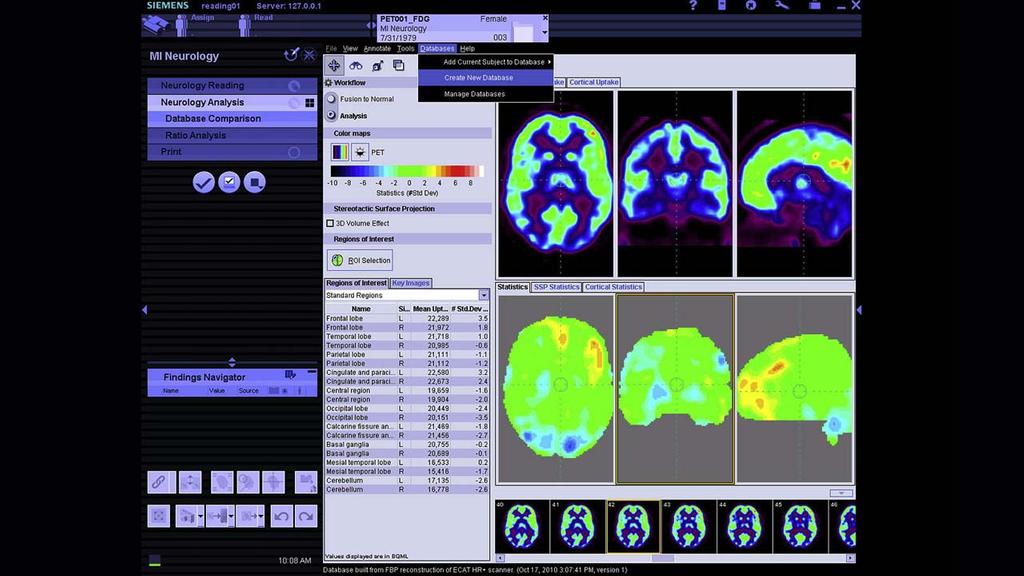Click the ROI Selection brain icon

tap(340, 260)
